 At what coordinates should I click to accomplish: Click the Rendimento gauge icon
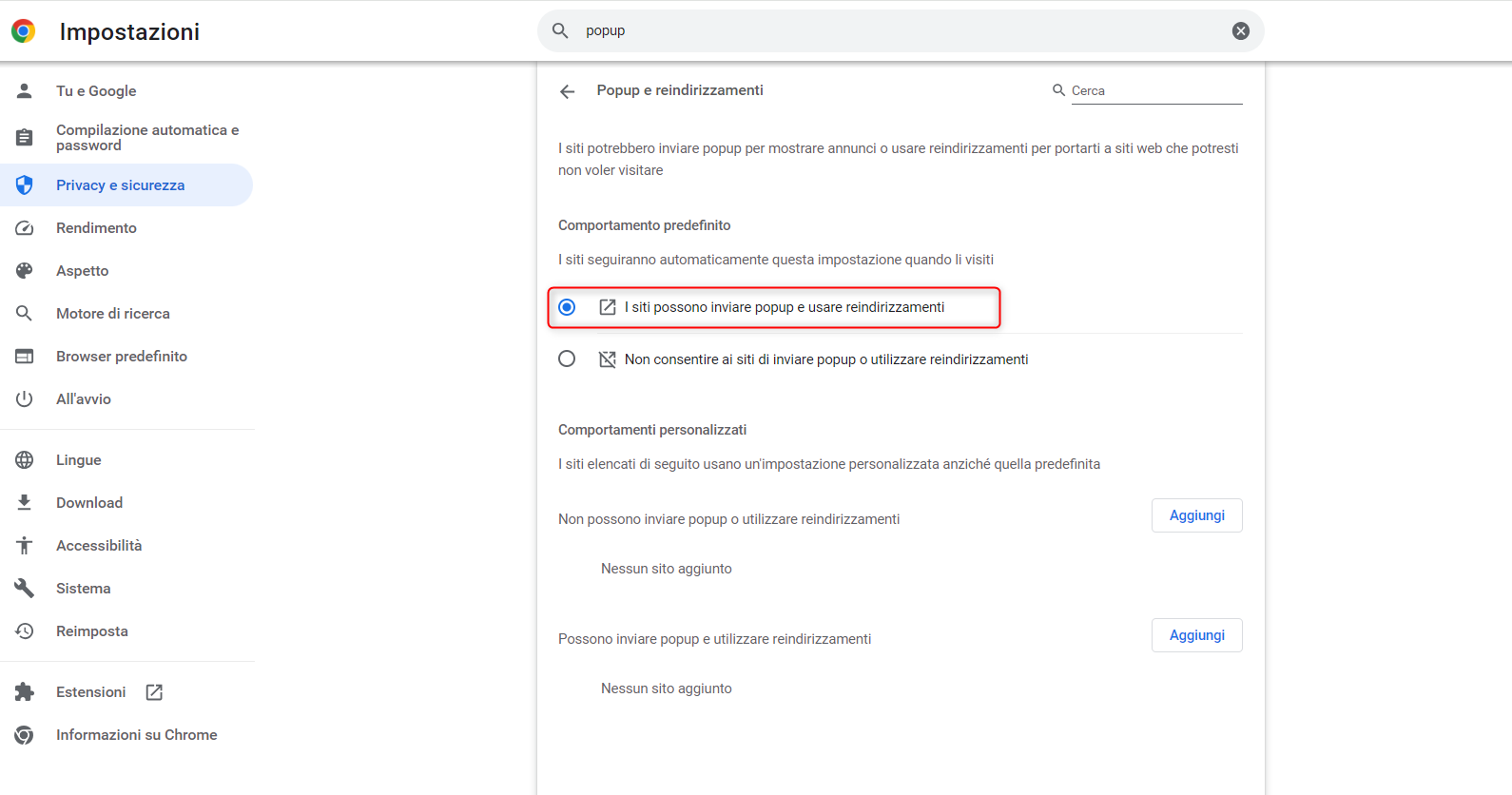[x=25, y=228]
